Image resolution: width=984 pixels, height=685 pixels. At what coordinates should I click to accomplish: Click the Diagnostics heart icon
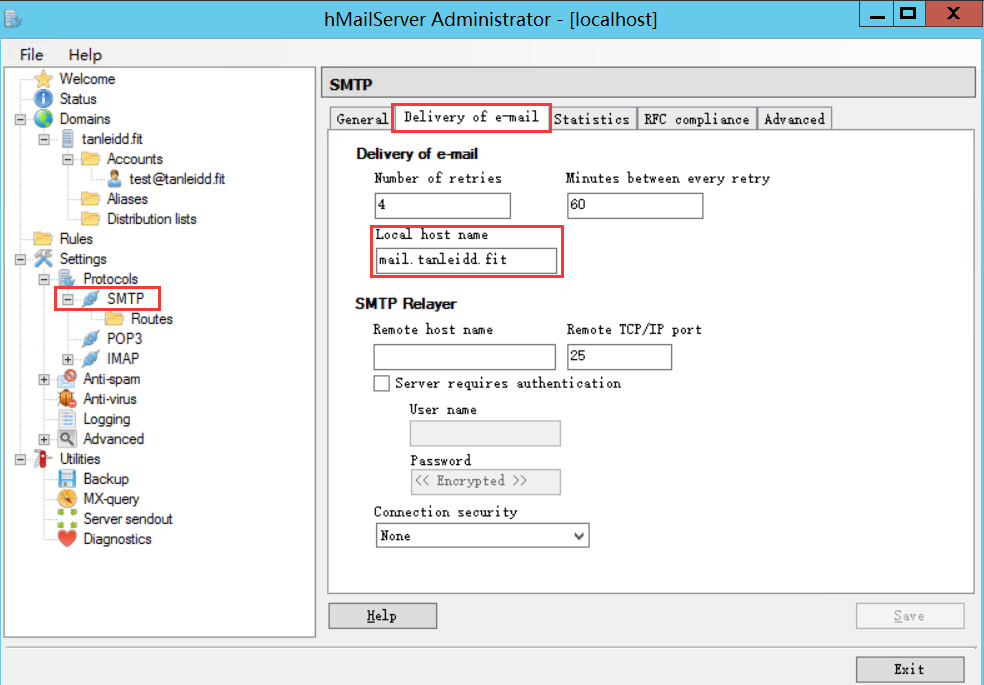pyautogui.click(x=67, y=539)
